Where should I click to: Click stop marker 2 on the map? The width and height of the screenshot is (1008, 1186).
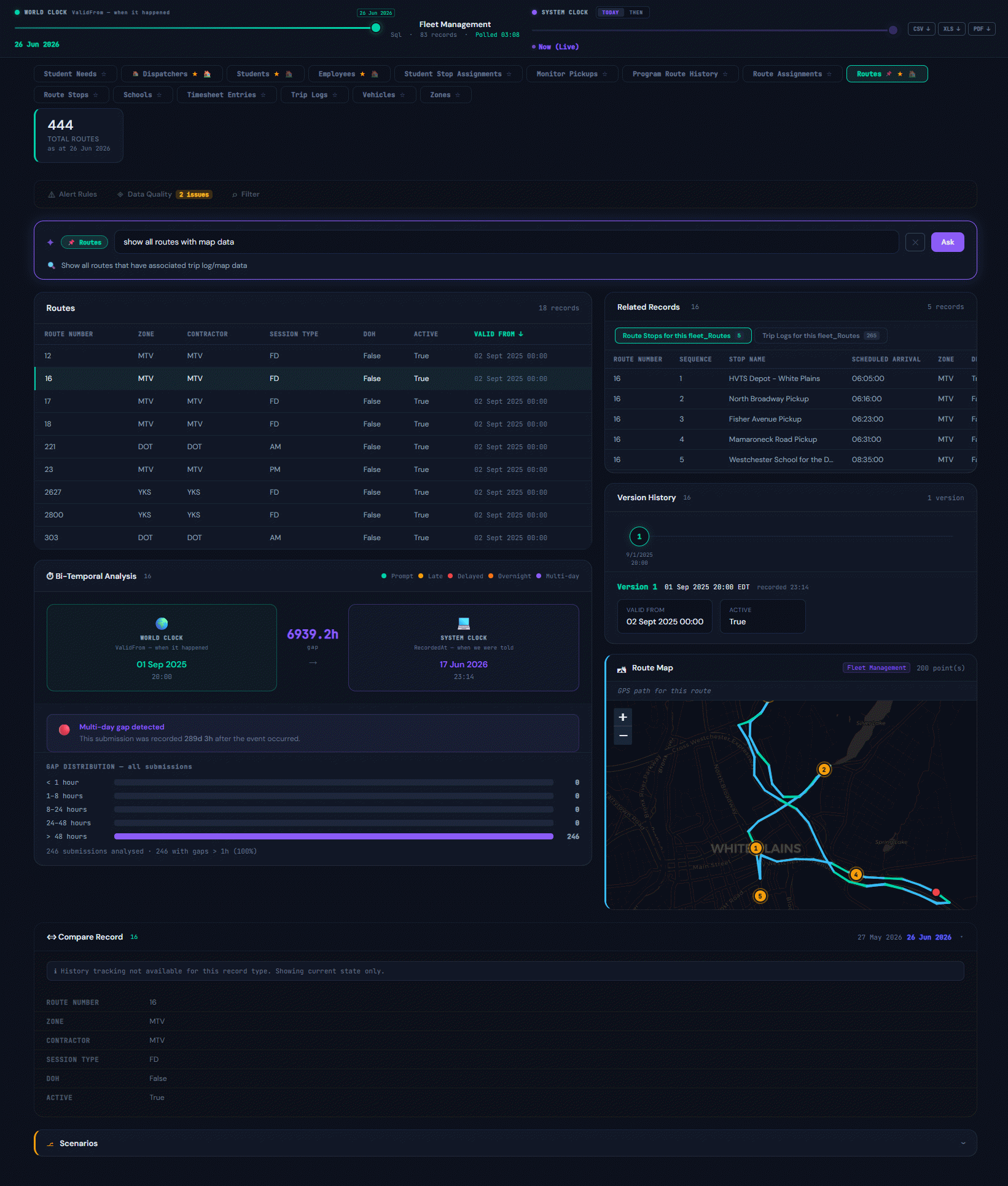824,769
